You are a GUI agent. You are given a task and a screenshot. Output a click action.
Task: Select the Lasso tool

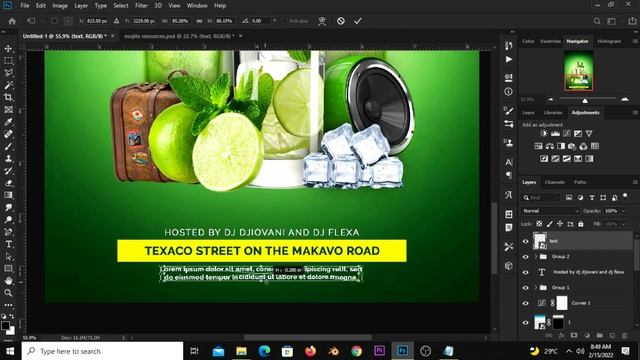(8, 73)
